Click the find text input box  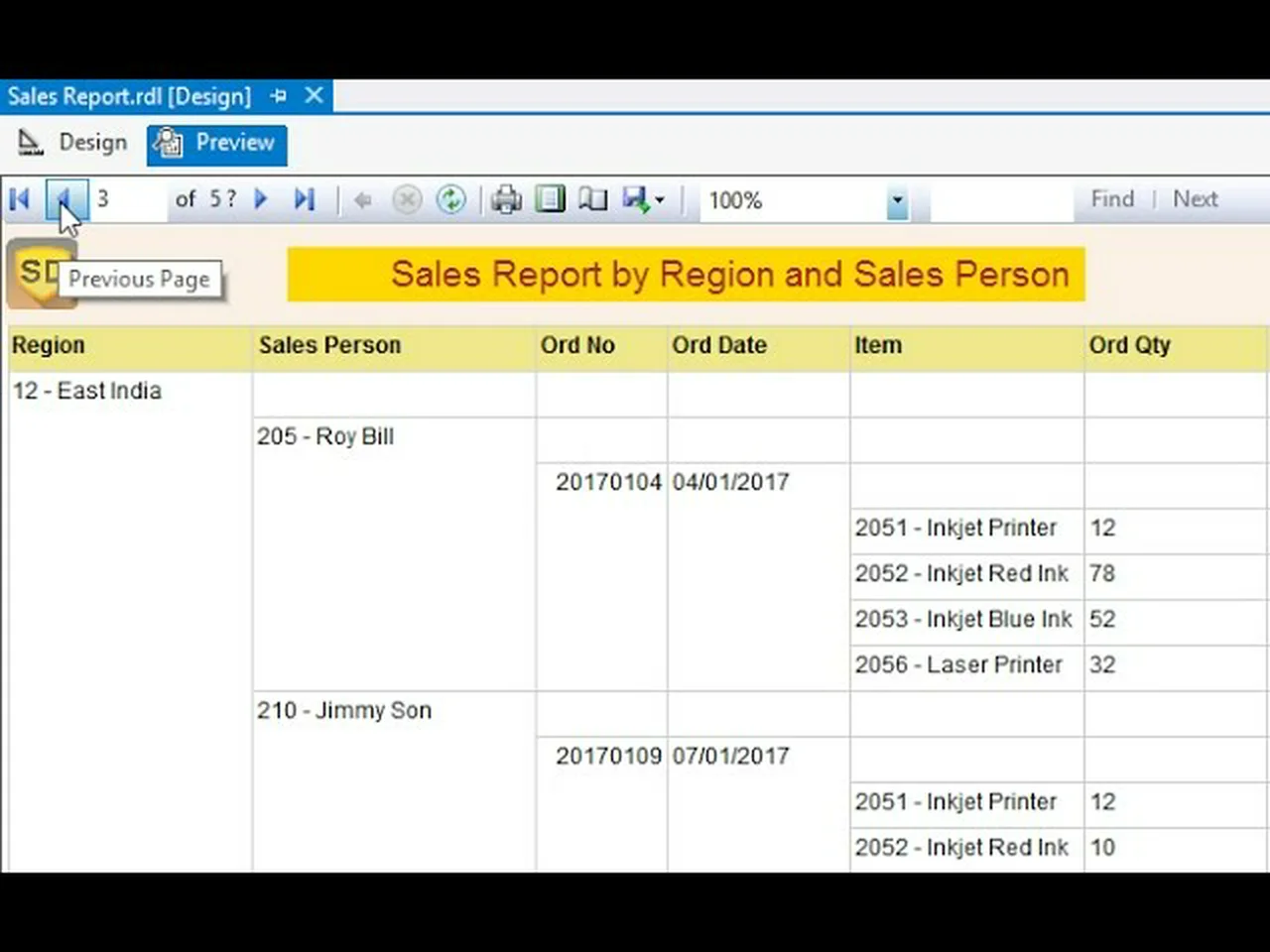[1001, 200]
